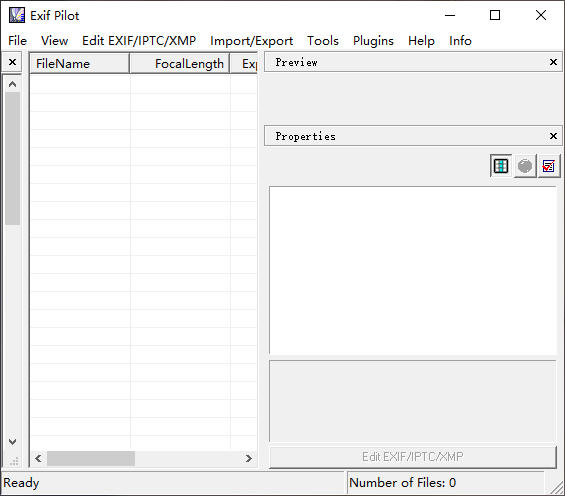The image size is (565, 496).
Task: Click the file list scroll right arrow
Action: click(249, 458)
